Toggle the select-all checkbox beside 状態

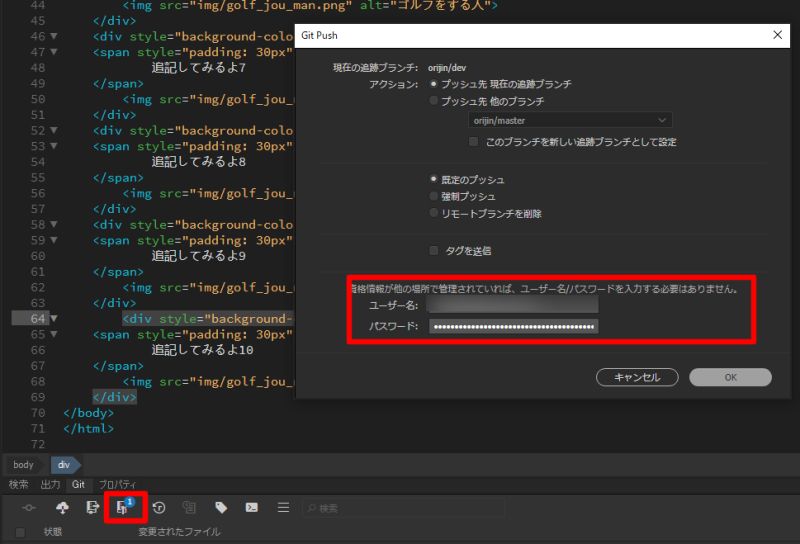[20, 532]
